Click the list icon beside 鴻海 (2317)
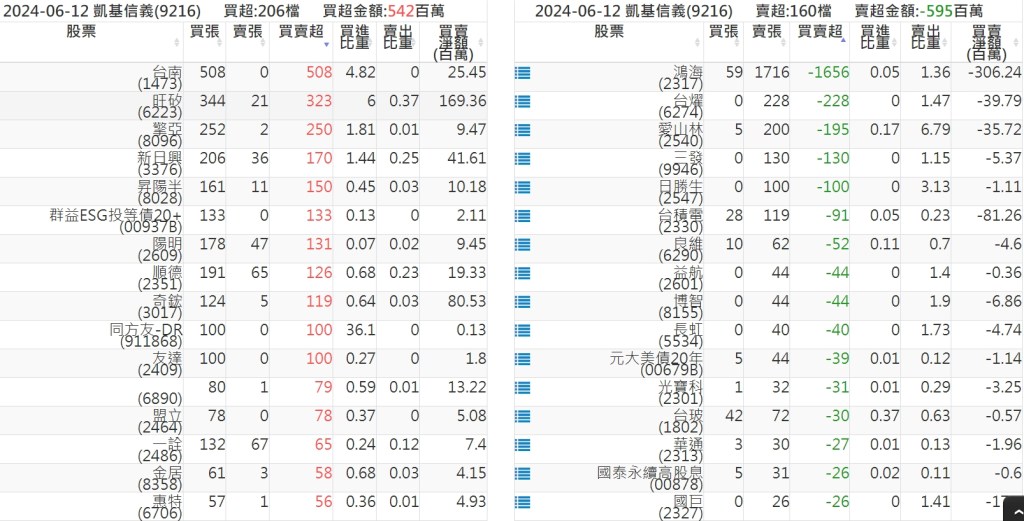This screenshot has width=1024, height=521. (521, 73)
